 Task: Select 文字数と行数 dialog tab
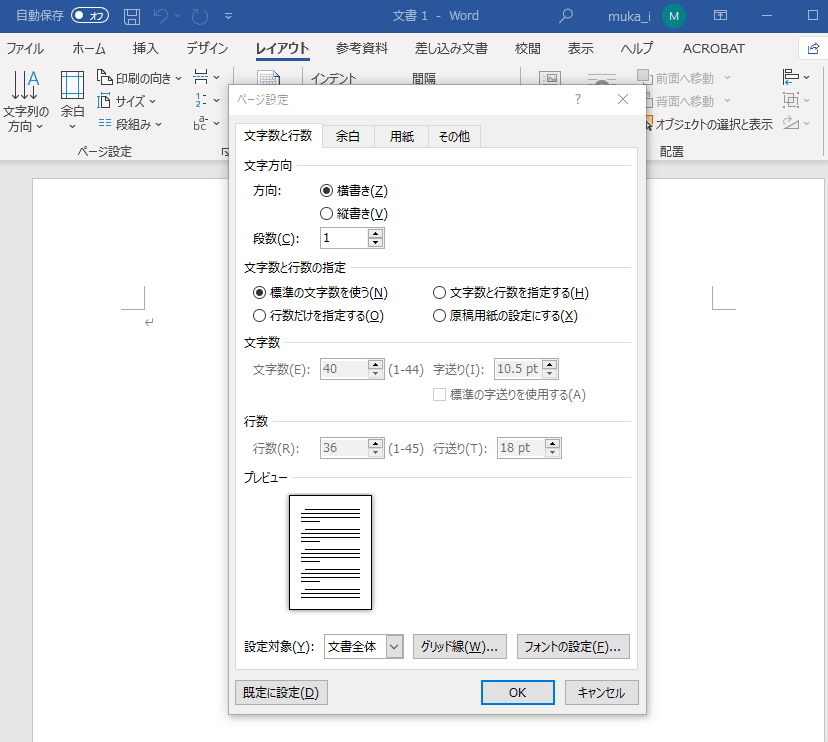[x=278, y=136]
